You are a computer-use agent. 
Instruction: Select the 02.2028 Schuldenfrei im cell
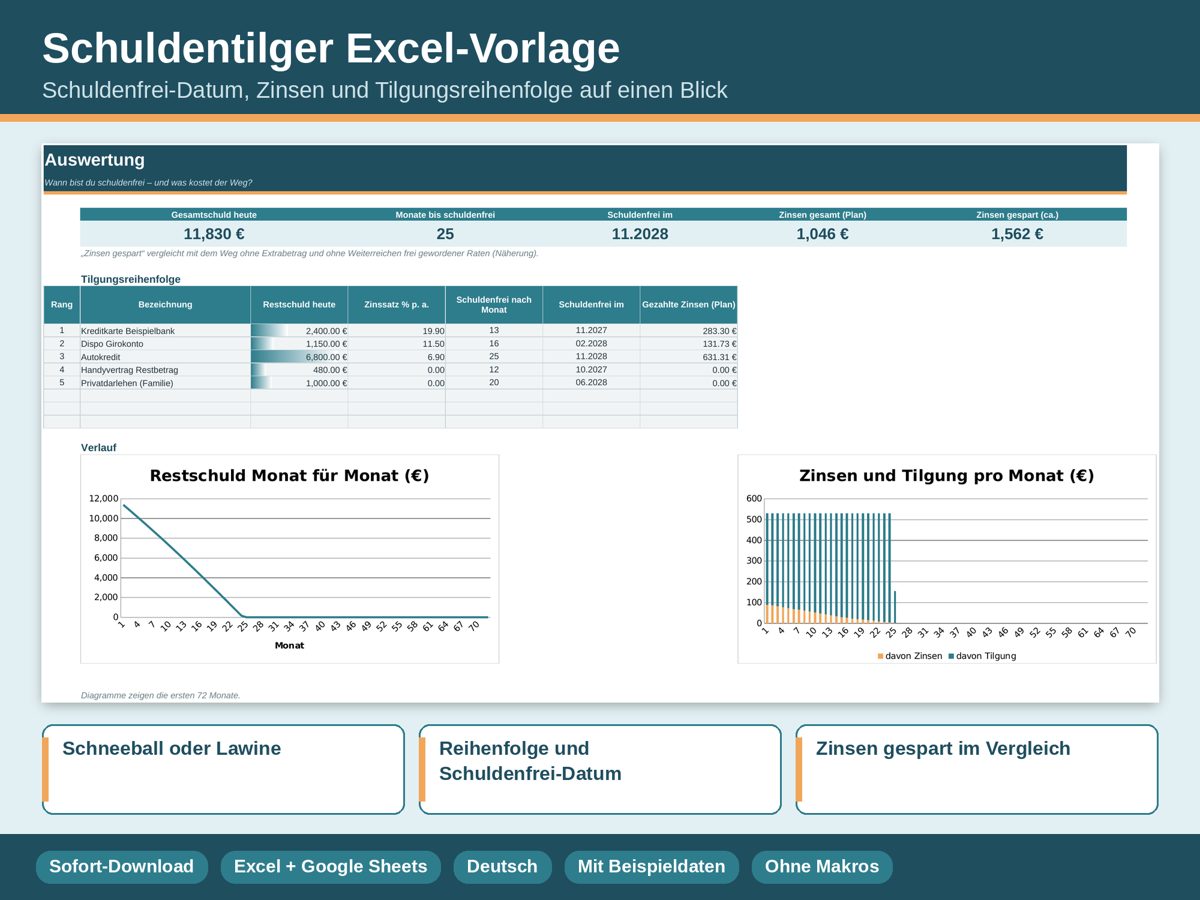coord(591,344)
